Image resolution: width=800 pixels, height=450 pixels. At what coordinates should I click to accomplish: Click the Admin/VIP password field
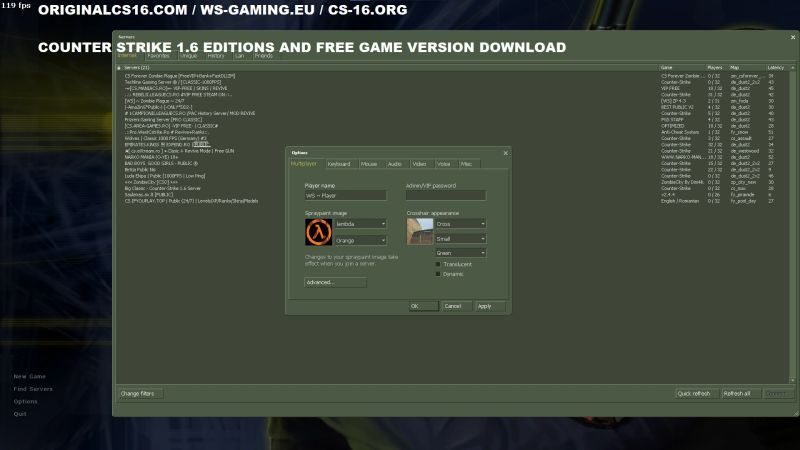pyautogui.click(x=446, y=195)
